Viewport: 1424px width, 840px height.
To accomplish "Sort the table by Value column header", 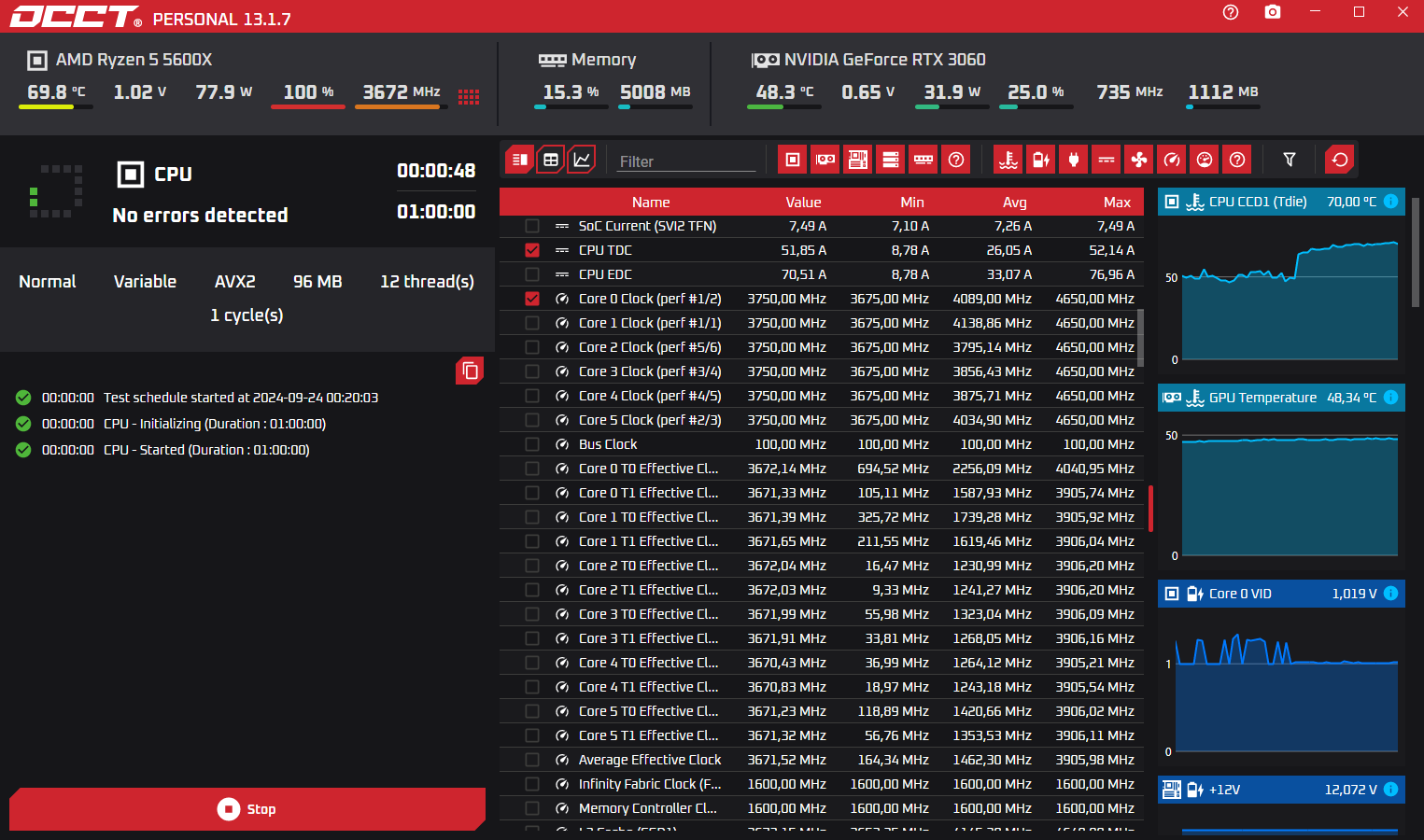I will 803,202.
